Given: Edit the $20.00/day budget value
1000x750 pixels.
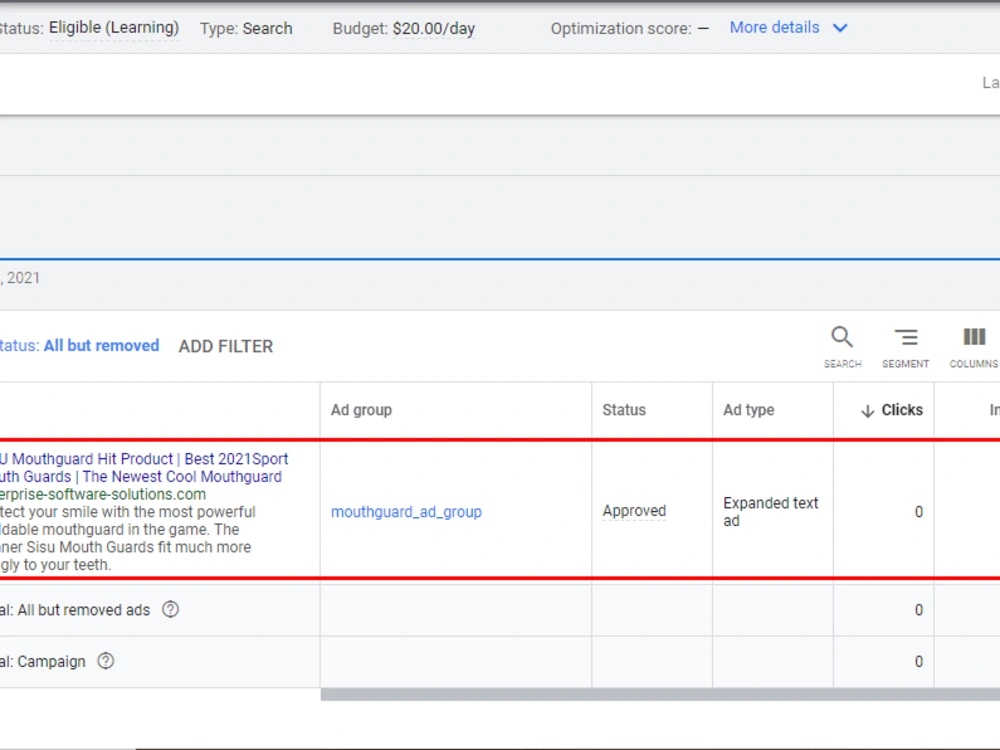Looking at the screenshot, I should (434, 29).
